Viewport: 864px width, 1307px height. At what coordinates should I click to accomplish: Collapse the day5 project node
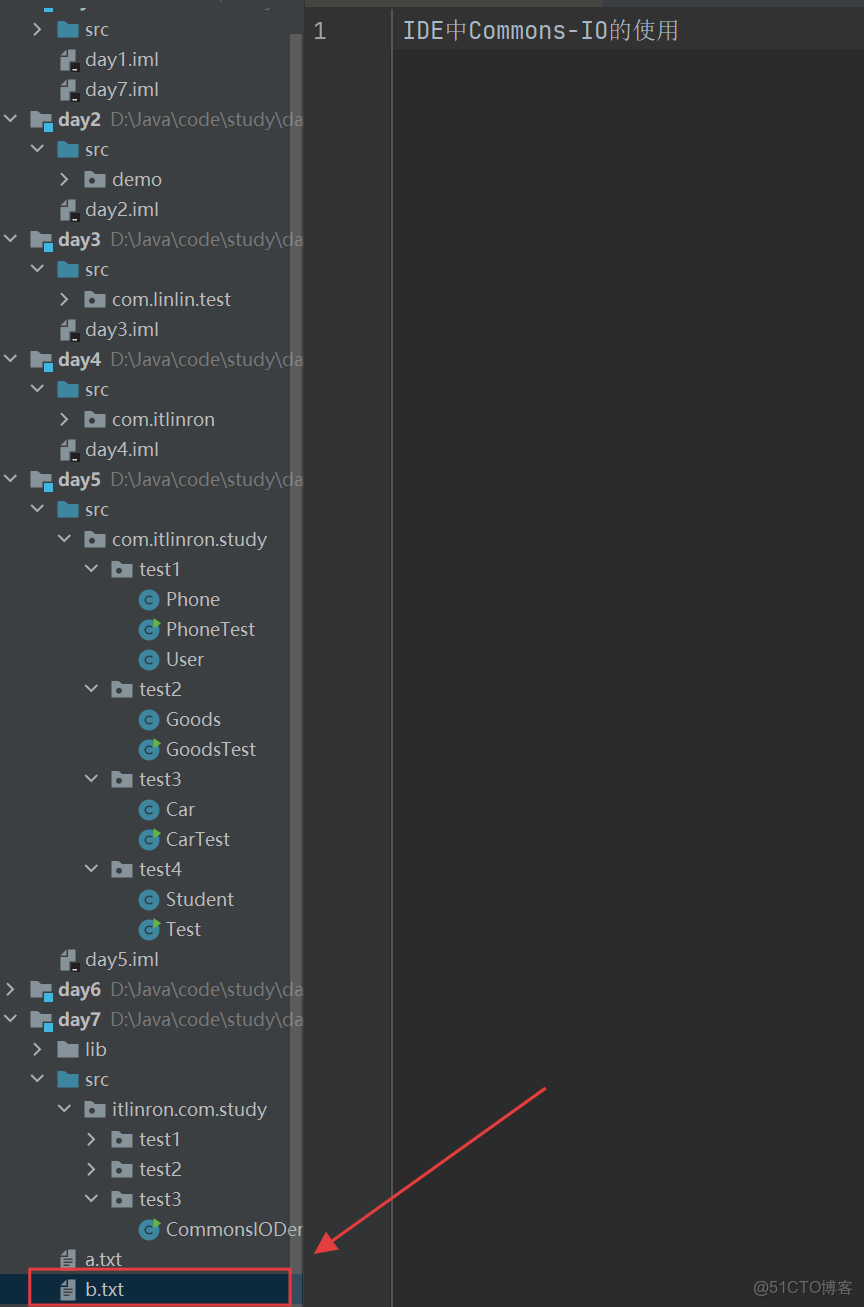pos(10,479)
